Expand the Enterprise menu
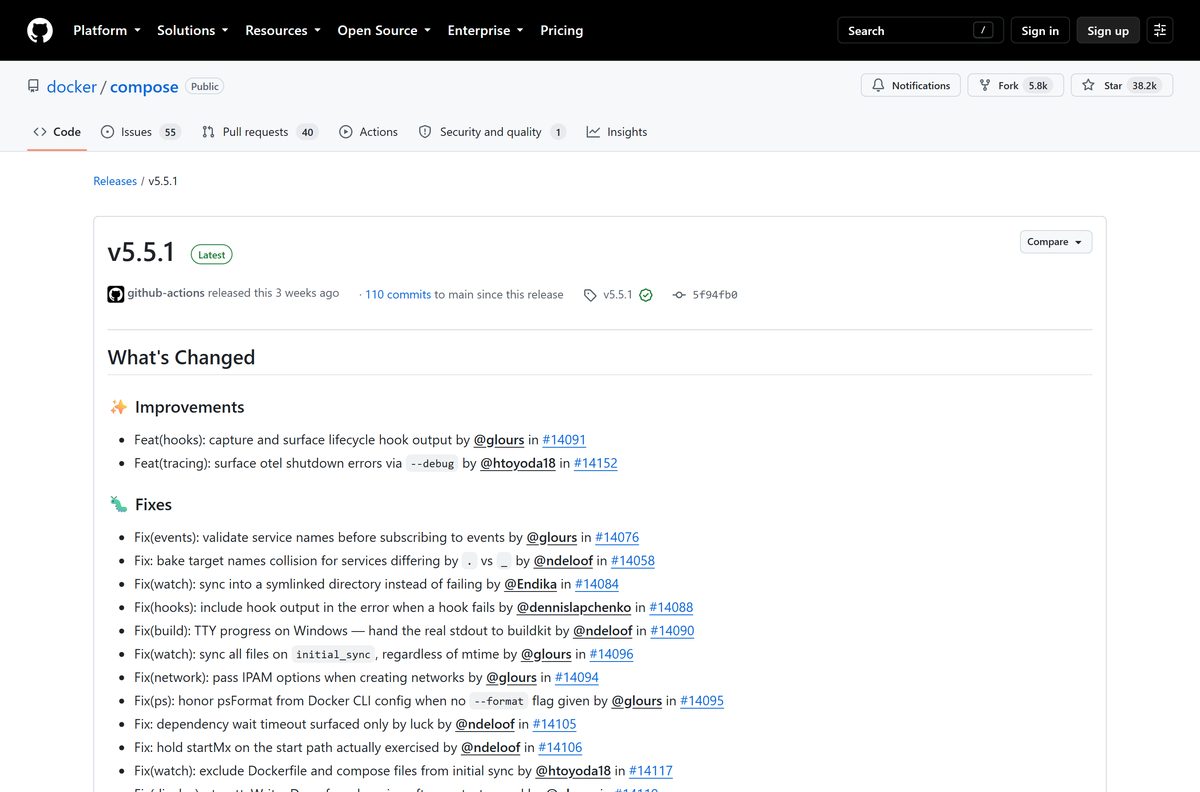This screenshot has height=792, width=1200. [486, 31]
